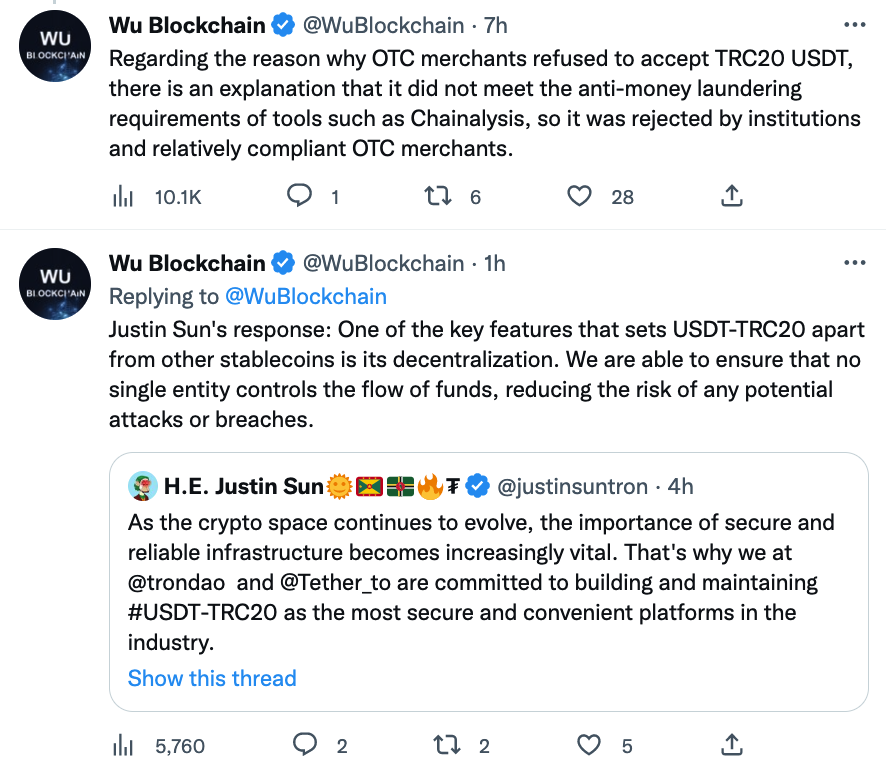Open the @WuBlockchain mention in Replying to
The height and width of the screenshot is (766, 886).
(306, 296)
